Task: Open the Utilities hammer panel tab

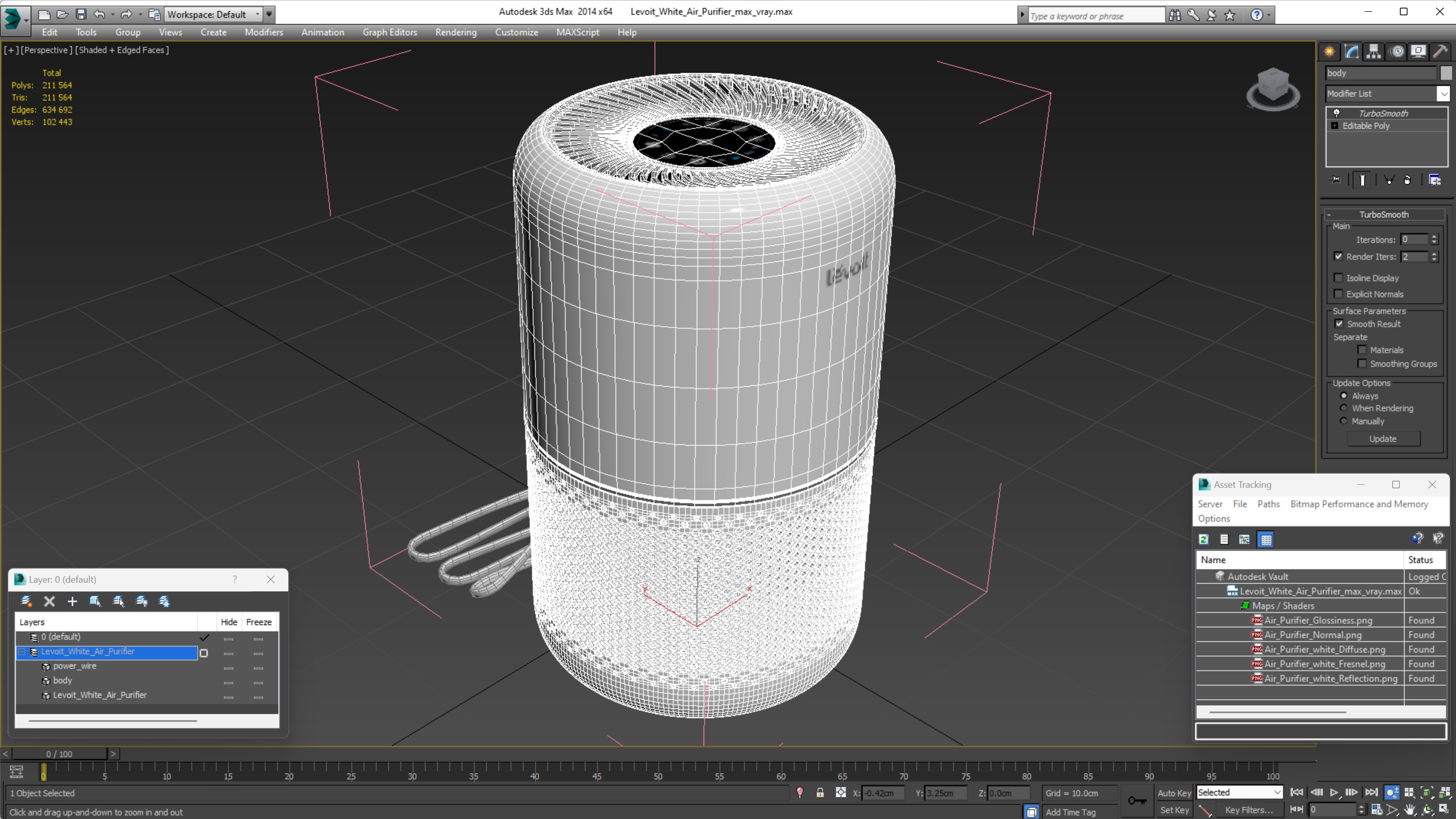Action: point(1440,52)
